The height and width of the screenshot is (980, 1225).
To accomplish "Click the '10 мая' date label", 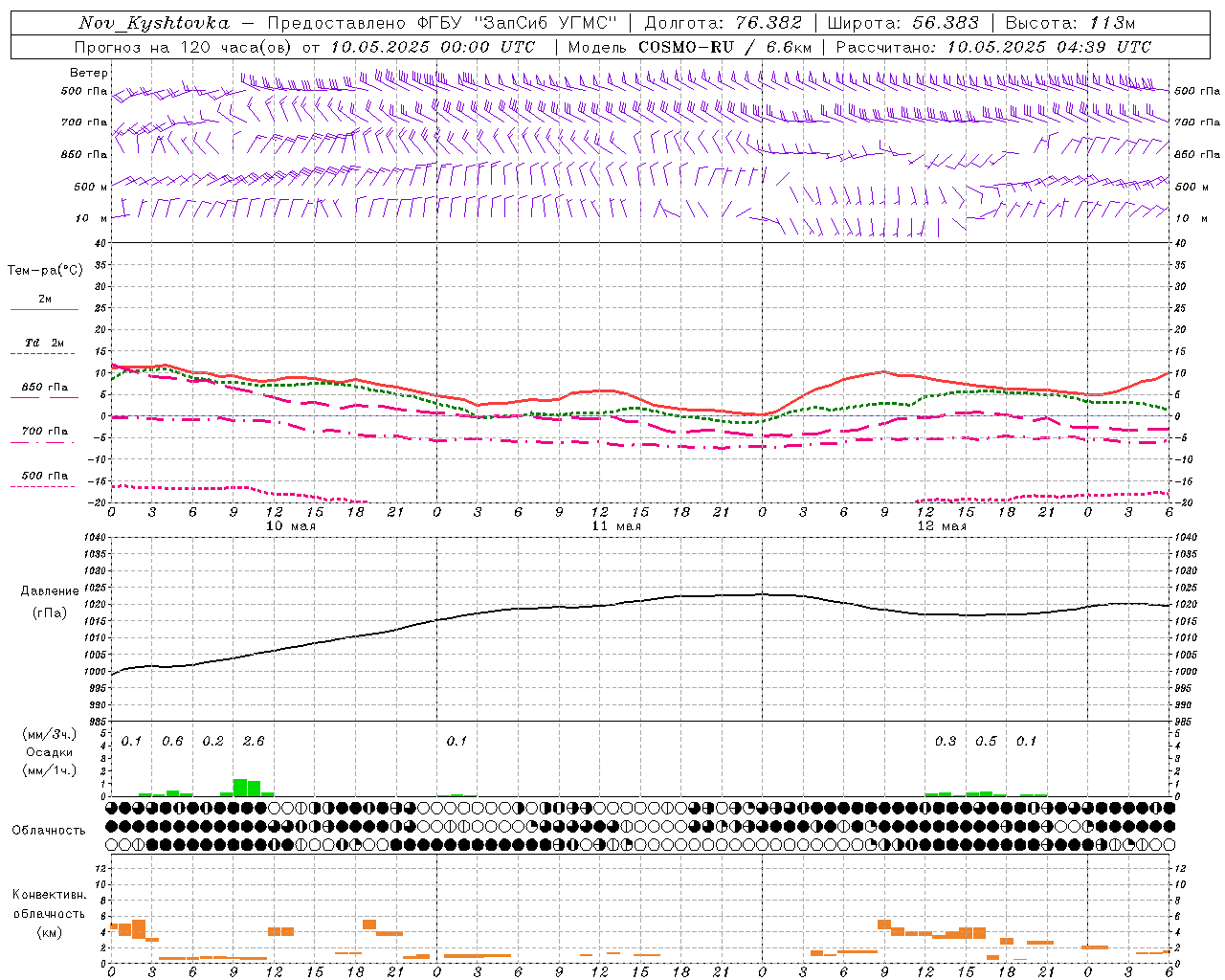I will (291, 526).
